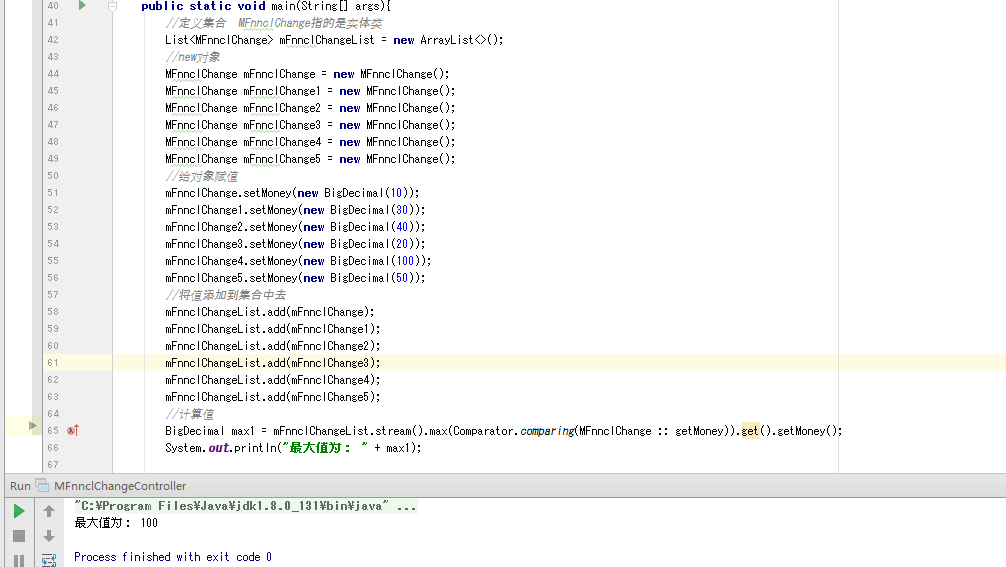
Task: Click the 'max1' variable declaration on line 65
Action: tap(243, 431)
